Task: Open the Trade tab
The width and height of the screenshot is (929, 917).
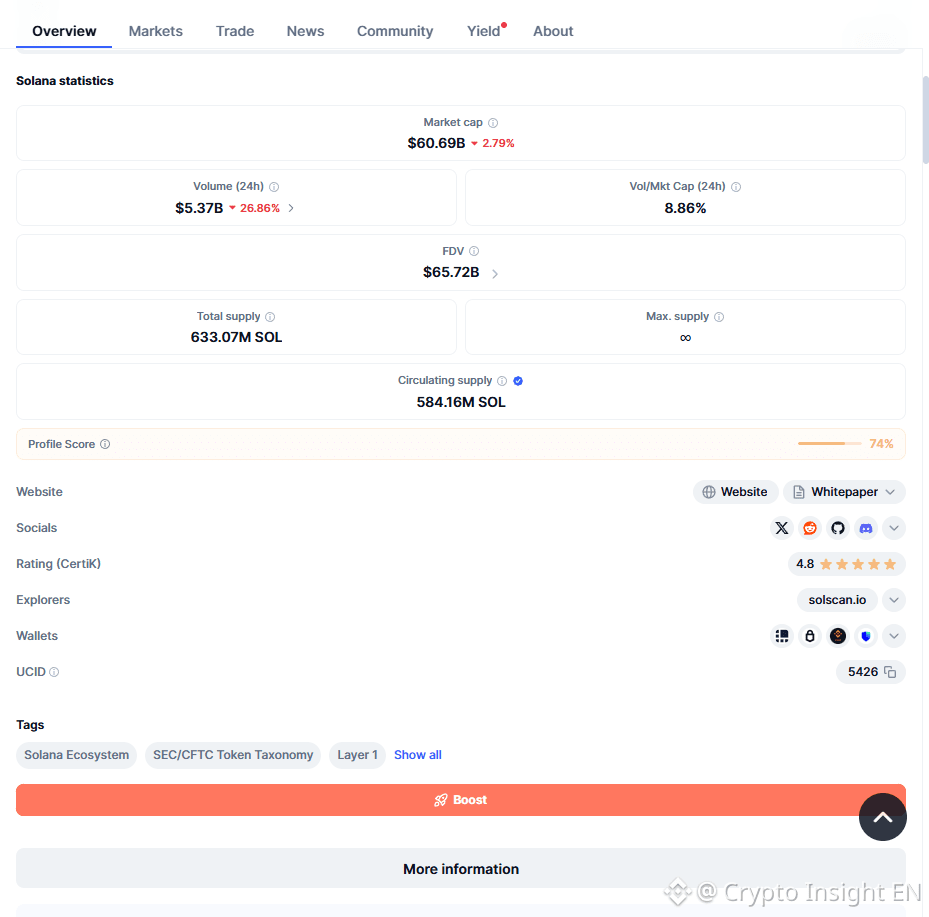Action: 235,31
